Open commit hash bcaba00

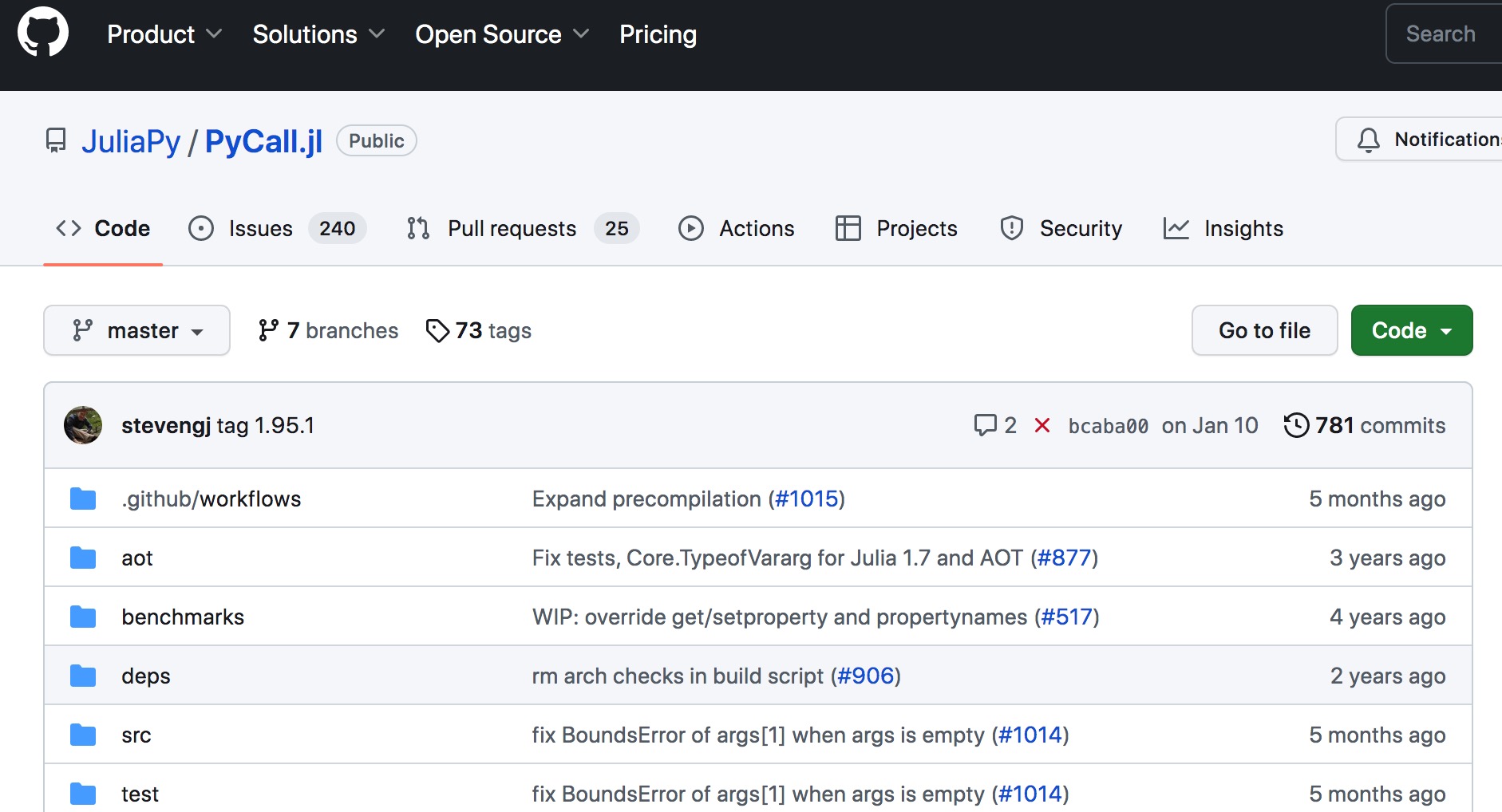tap(1108, 426)
